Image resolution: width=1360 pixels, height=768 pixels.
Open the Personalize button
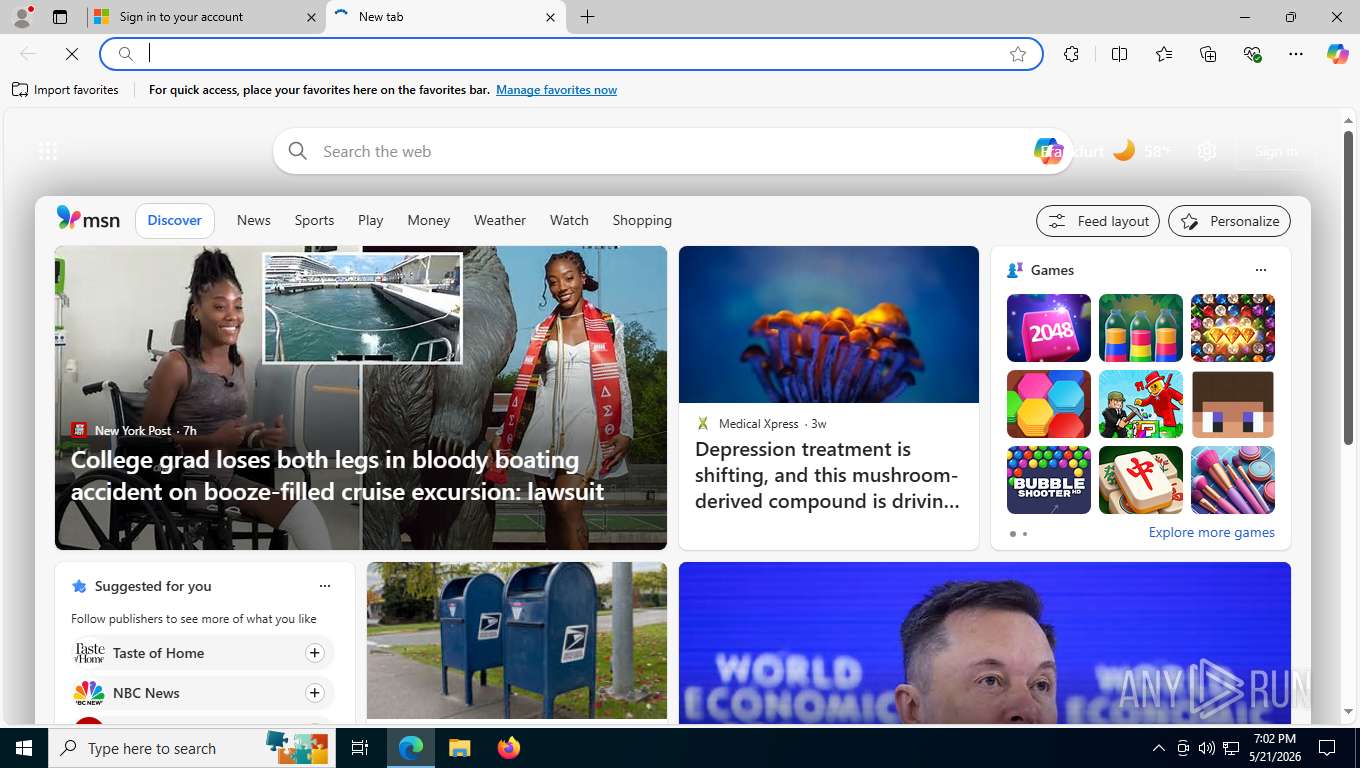tap(1229, 221)
